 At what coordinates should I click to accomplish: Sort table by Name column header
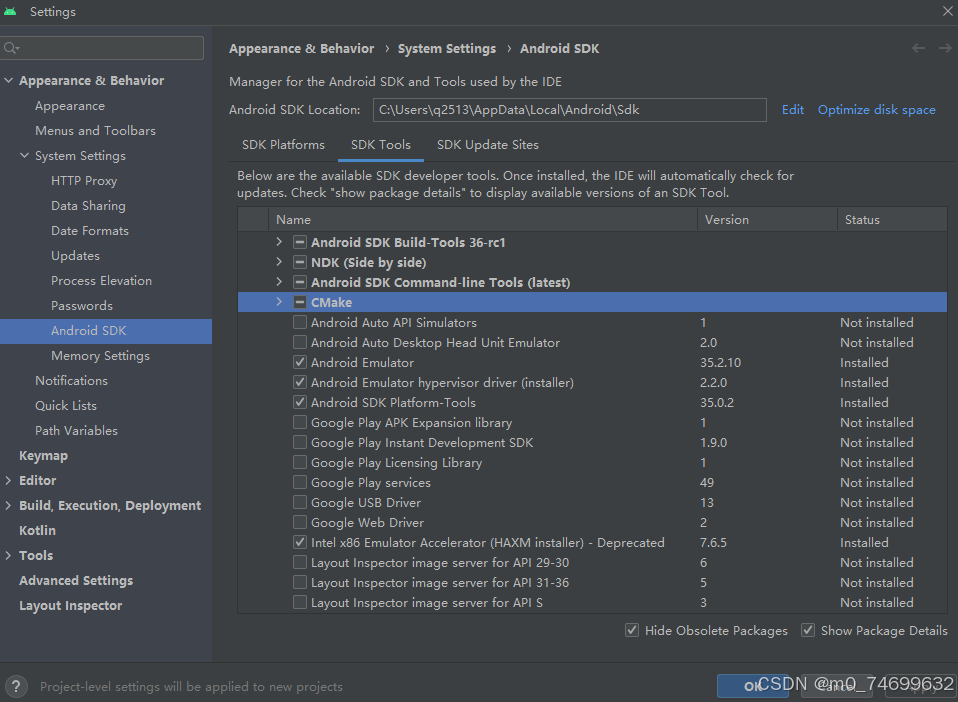click(483, 219)
